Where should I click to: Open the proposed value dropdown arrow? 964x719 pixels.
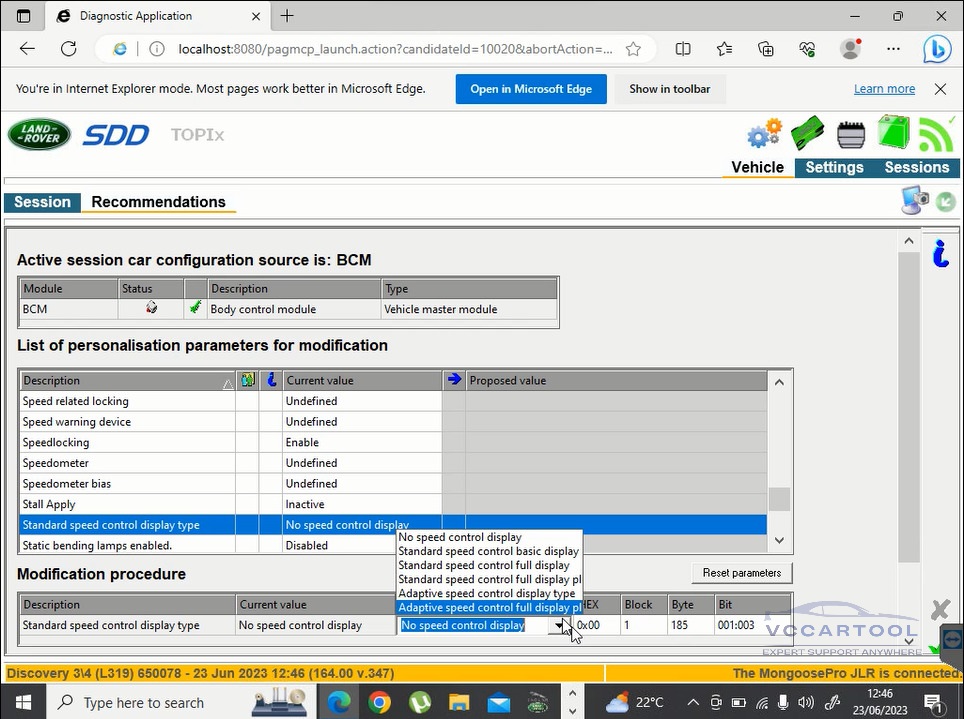[x=560, y=626]
